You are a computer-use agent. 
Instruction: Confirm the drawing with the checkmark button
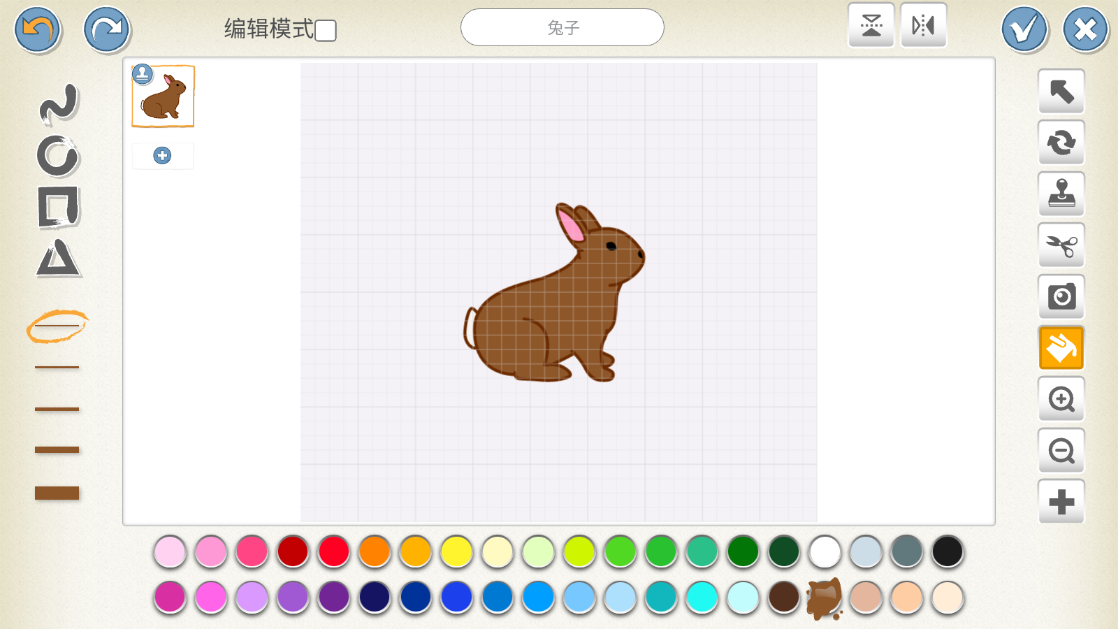pos(1024,29)
